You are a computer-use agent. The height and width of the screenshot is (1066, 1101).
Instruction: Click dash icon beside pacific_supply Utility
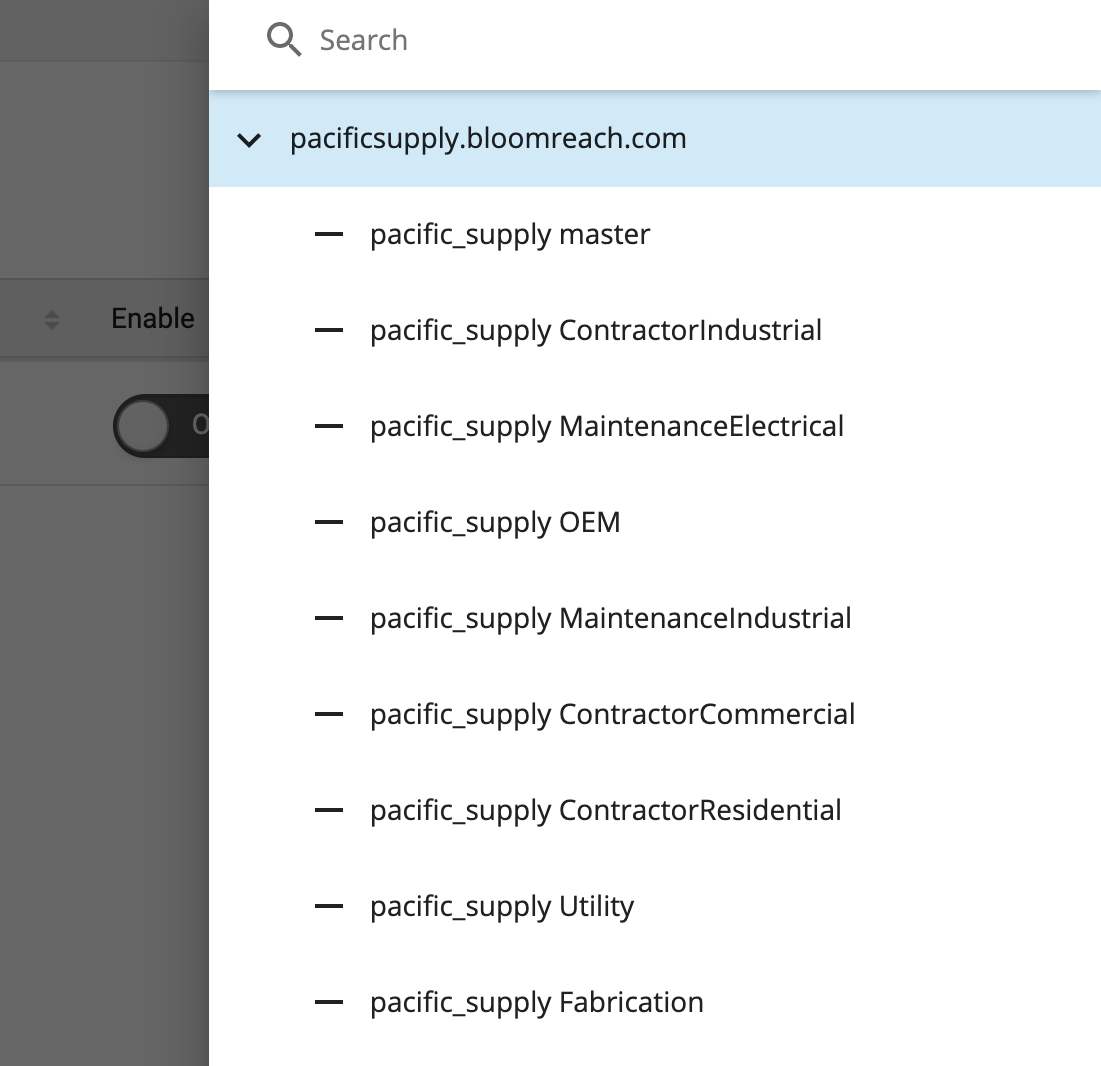[x=329, y=906]
